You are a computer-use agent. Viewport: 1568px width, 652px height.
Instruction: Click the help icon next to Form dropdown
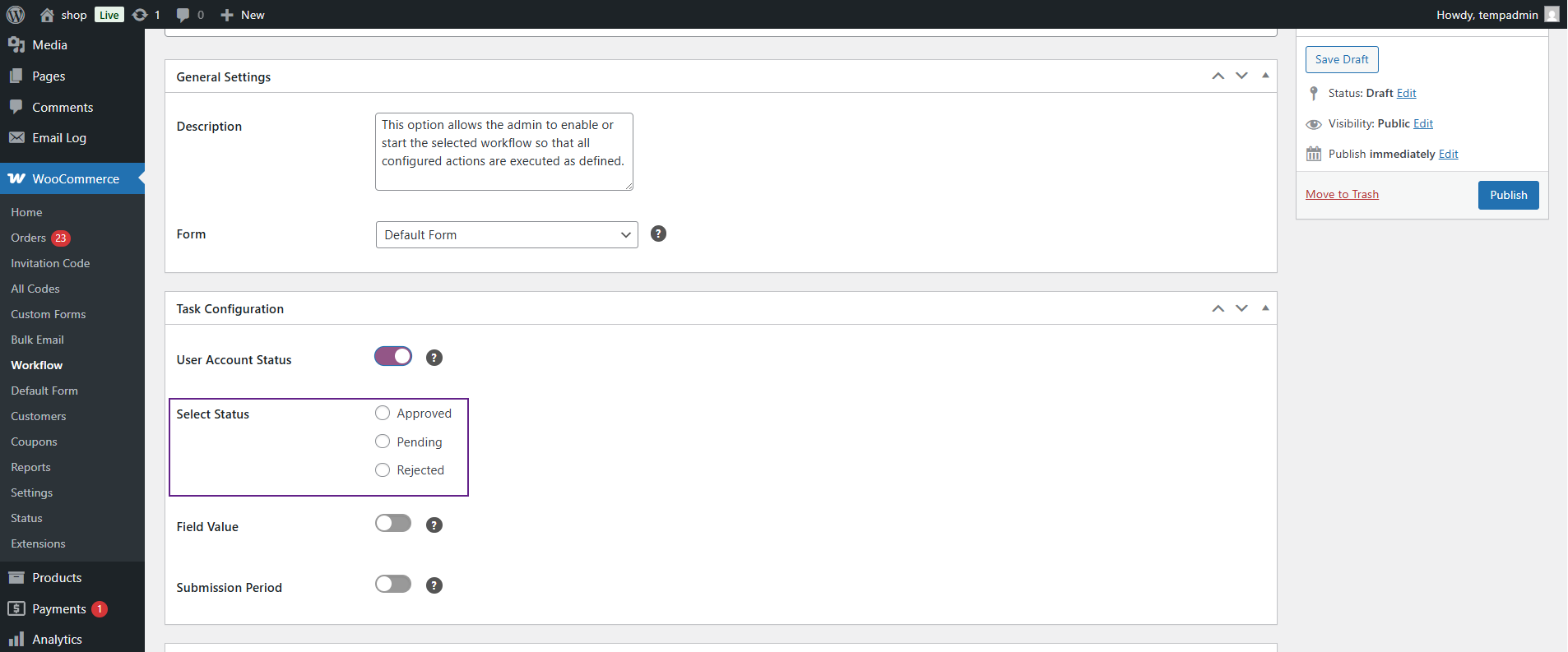pos(658,234)
